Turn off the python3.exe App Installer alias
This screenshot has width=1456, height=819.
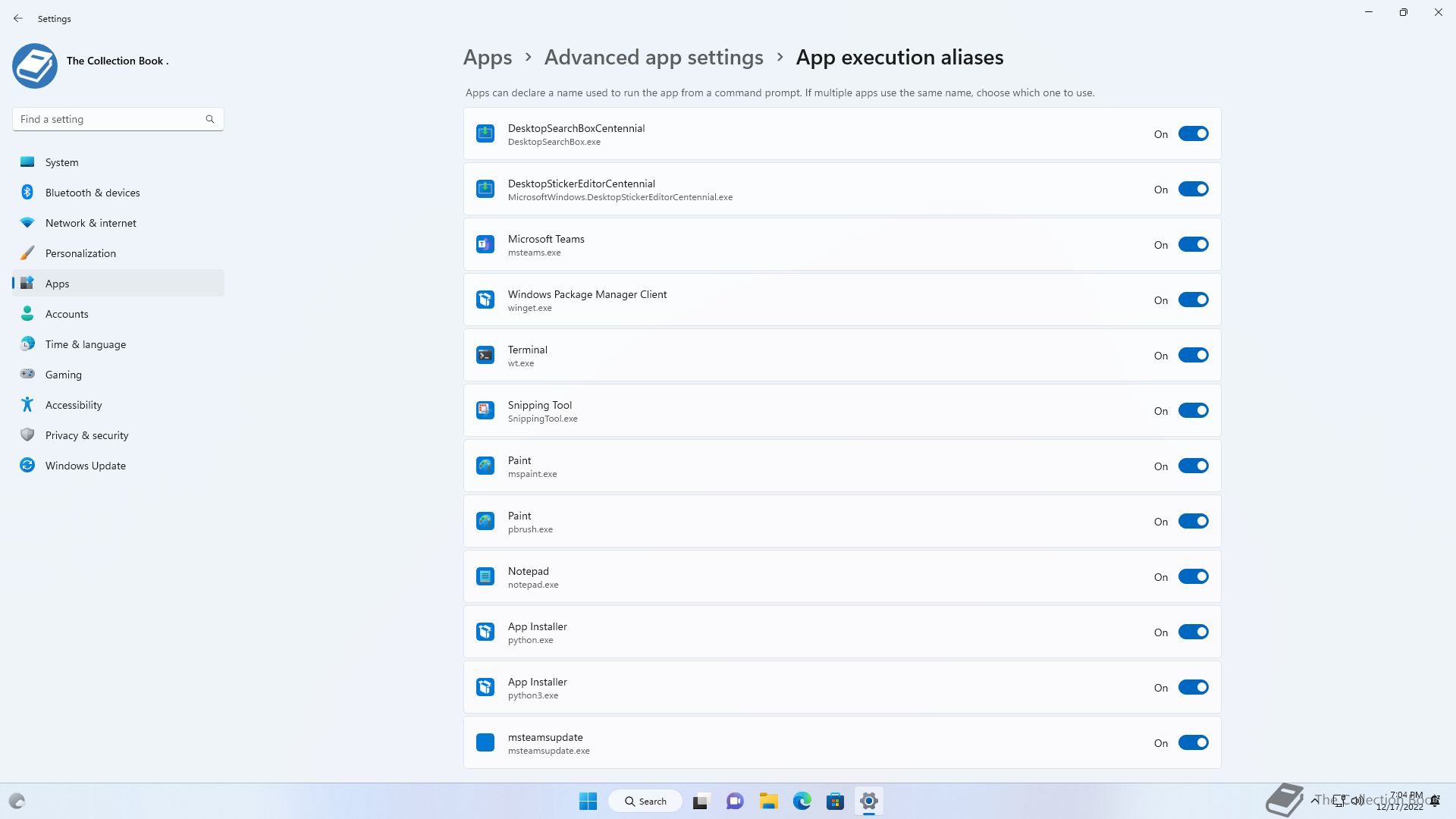pos(1193,688)
